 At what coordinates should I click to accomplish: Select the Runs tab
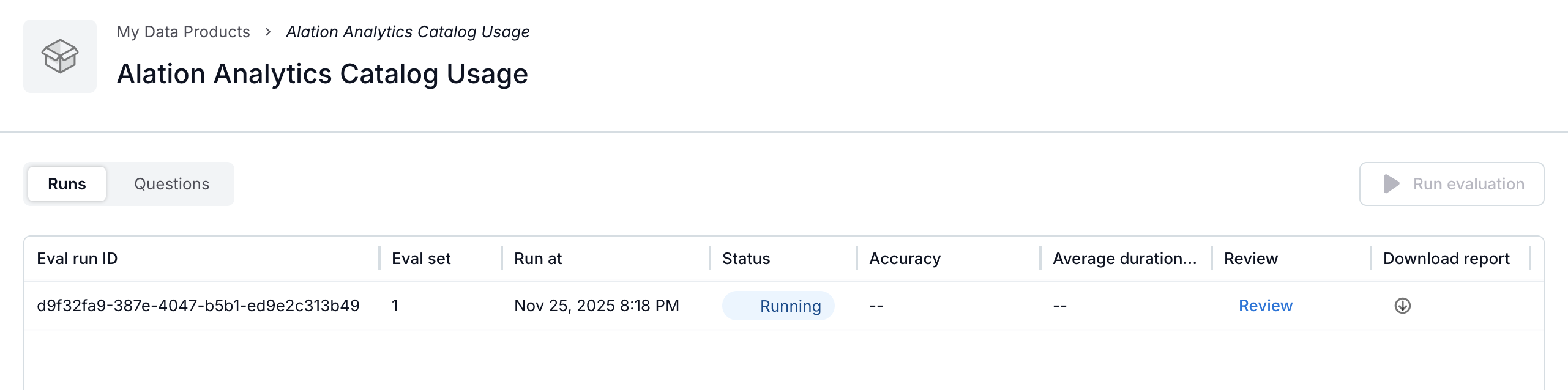pyautogui.click(x=67, y=184)
